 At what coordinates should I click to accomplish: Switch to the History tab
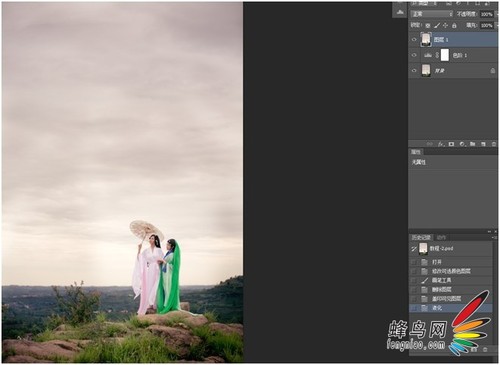click(x=421, y=237)
